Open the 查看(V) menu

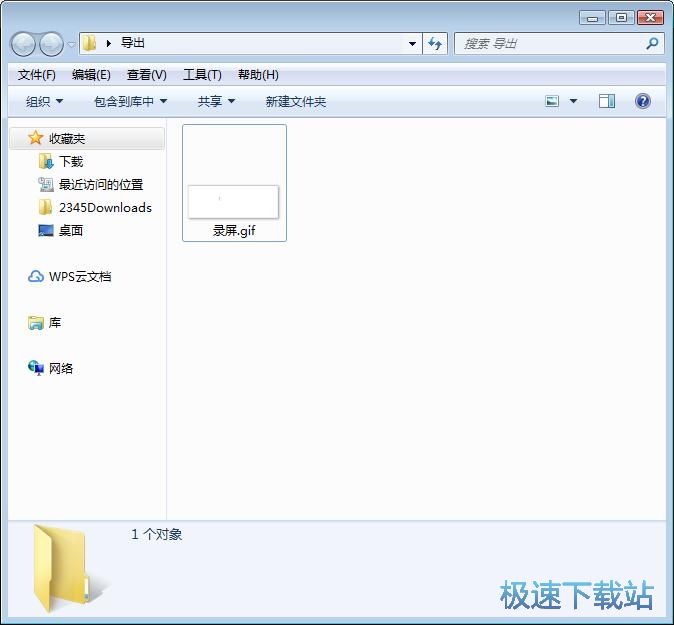coord(147,75)
